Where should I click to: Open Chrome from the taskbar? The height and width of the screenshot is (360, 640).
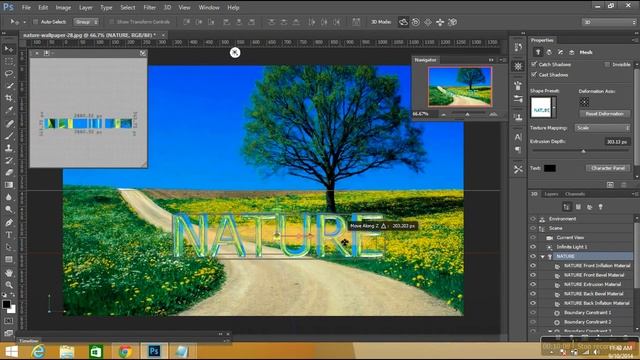(x=125, y=351)
